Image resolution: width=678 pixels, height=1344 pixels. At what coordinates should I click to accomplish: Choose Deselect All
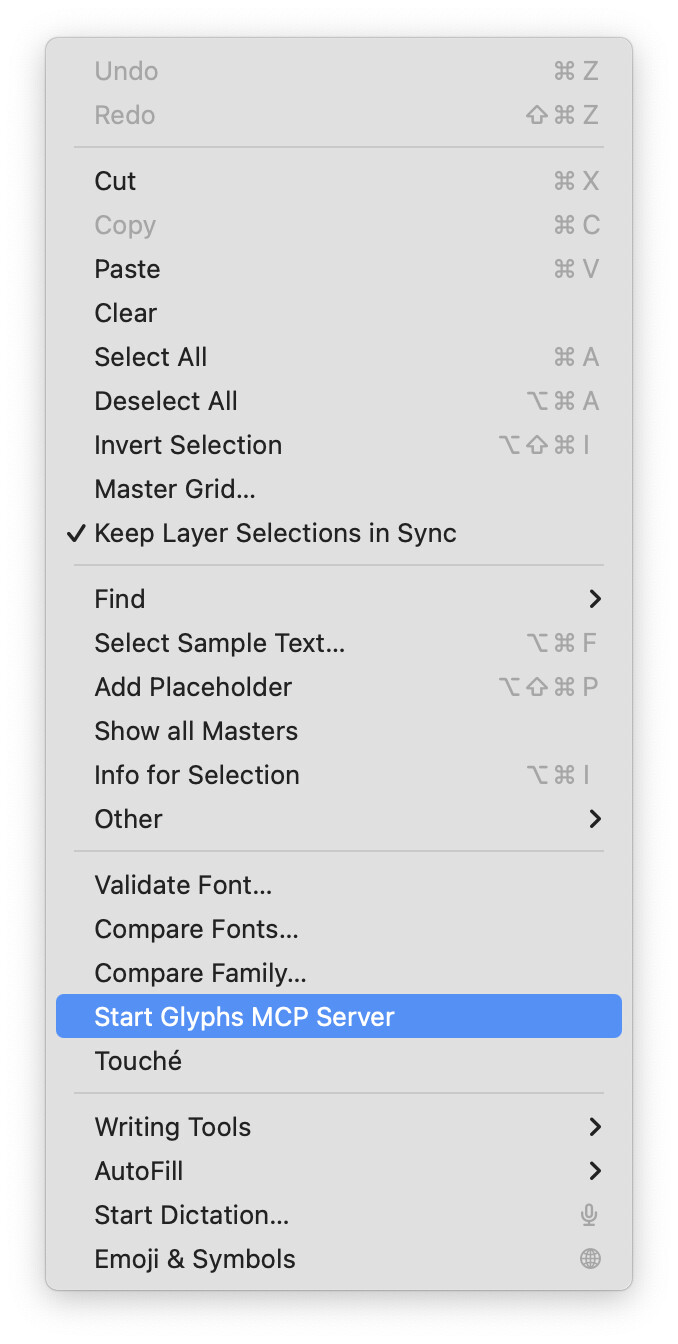click(166, 401)
